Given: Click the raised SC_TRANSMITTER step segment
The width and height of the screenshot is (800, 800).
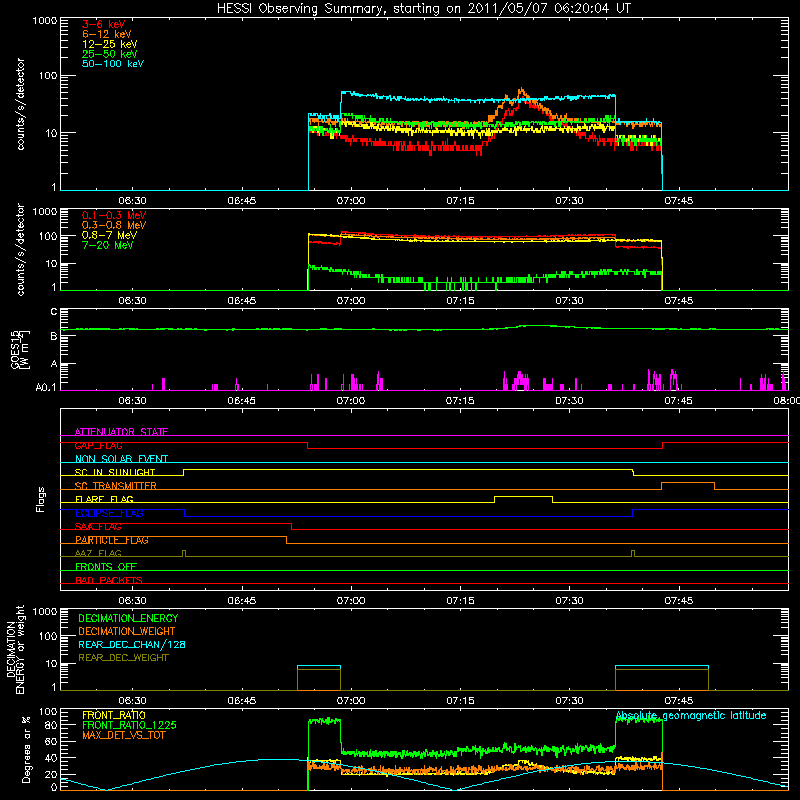Looking at the screenshot, I should [x=688, y=483].
